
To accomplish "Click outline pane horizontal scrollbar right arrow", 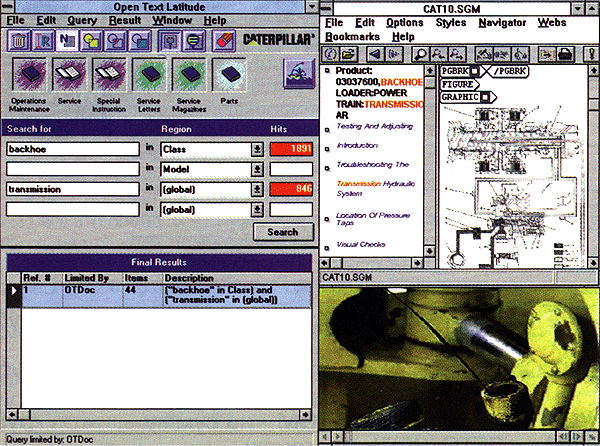I will (417, 263).
